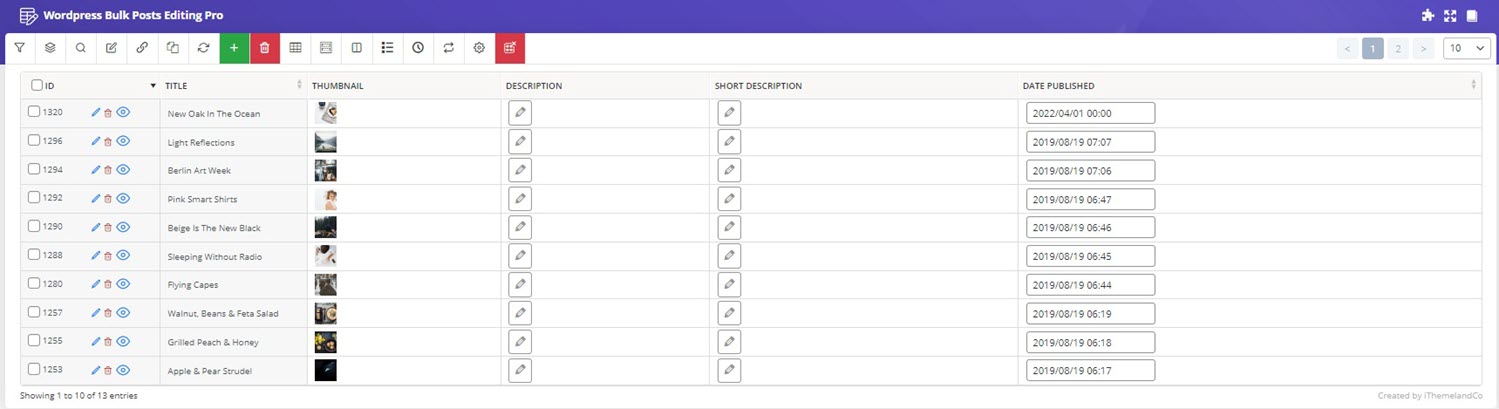This screenshot has height=409, width=1499.
Task: Edit description of Light Reflections post
Action: click(x=520, y=142)
